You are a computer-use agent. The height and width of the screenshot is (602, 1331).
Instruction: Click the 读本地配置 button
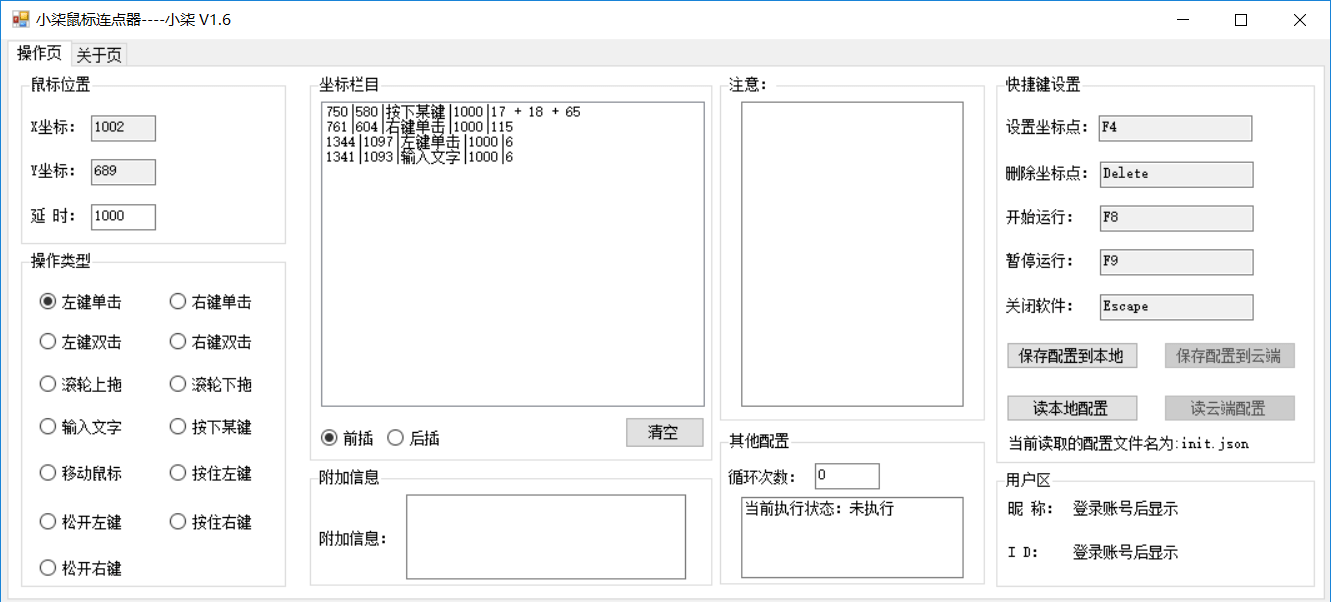1071,407
